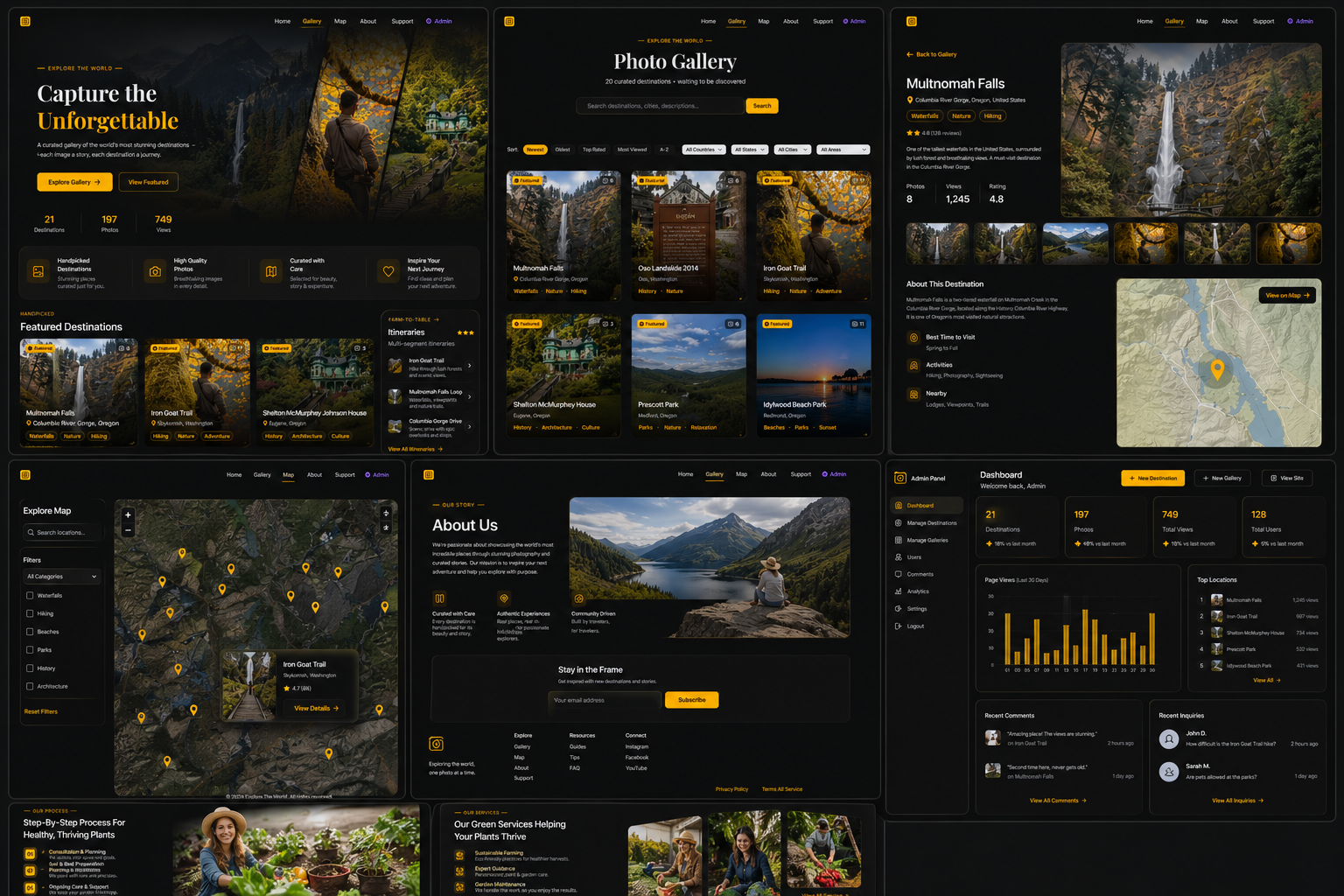Image resolution: width=1344 pixels, height=896 pixels.
Task: Open the All States dropdown
Action: (750, 150)
